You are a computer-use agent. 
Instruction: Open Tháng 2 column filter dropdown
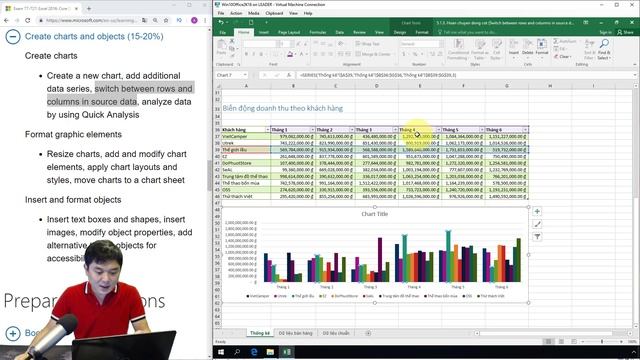[351, 130]
